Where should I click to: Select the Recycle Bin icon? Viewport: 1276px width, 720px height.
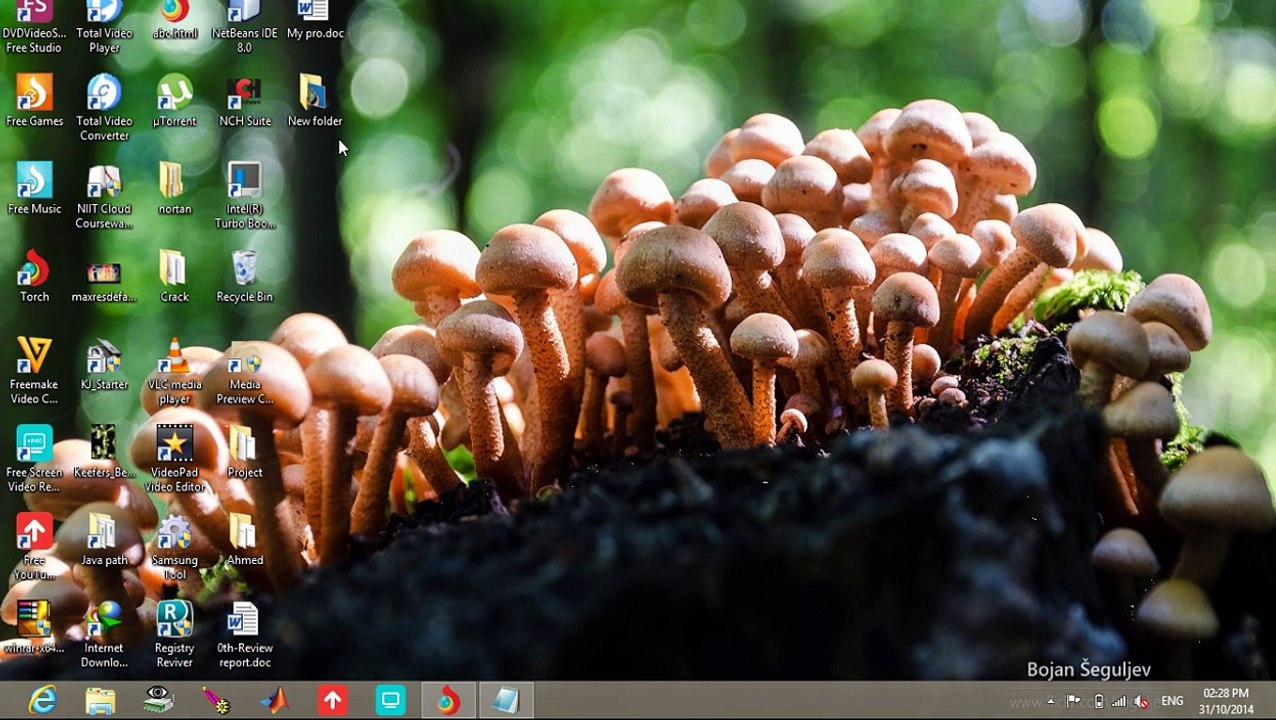point(244,277)
